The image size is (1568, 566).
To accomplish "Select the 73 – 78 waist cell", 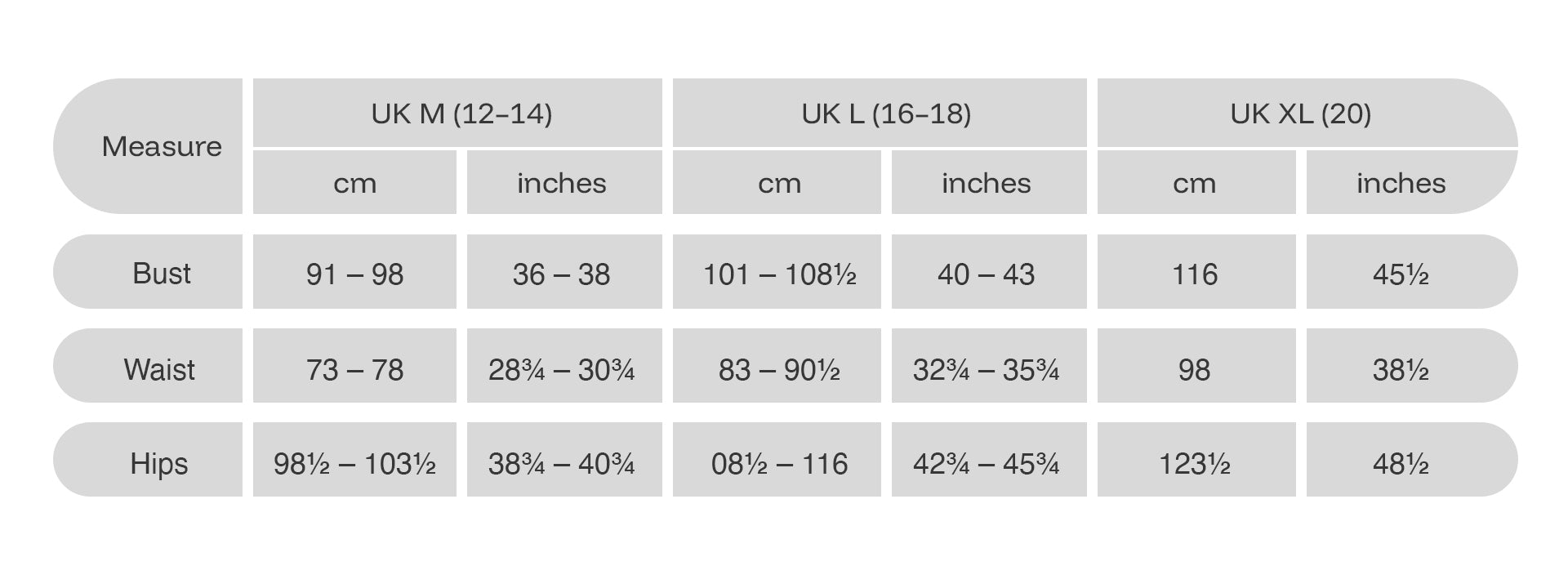I will tap(354, 369).
